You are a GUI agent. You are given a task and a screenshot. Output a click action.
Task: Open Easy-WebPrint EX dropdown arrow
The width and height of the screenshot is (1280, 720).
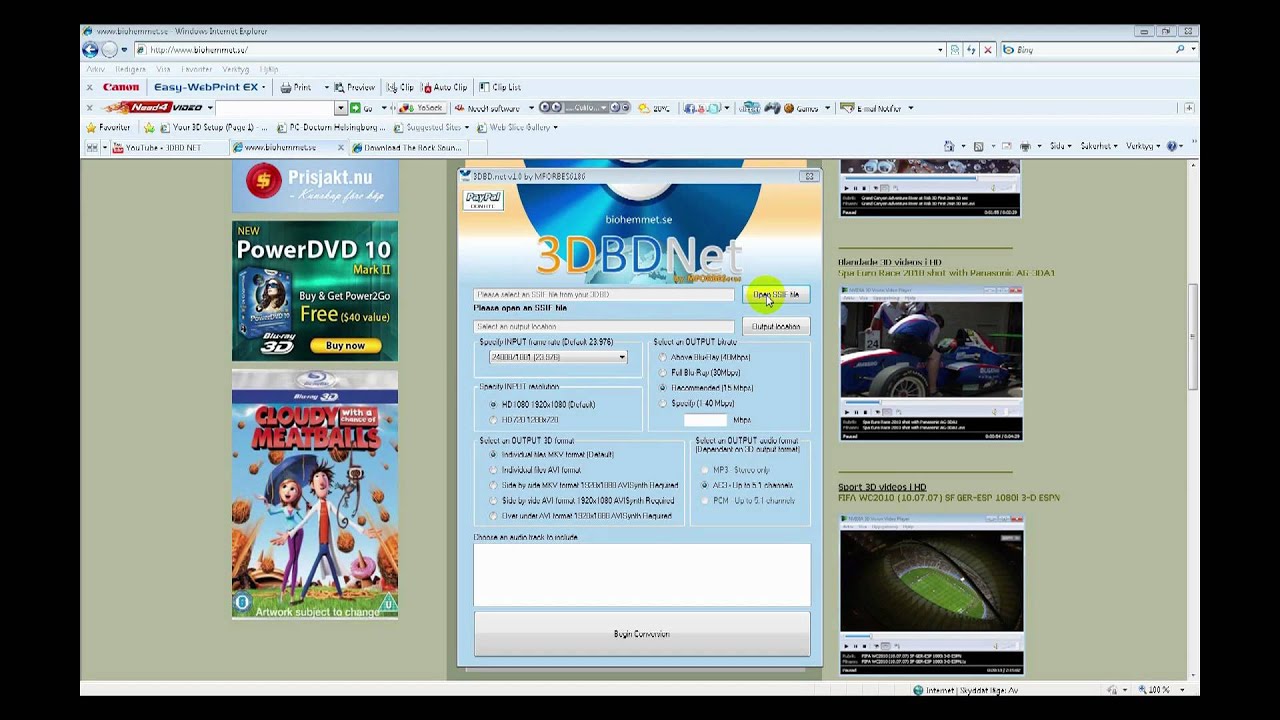(263, 87)
